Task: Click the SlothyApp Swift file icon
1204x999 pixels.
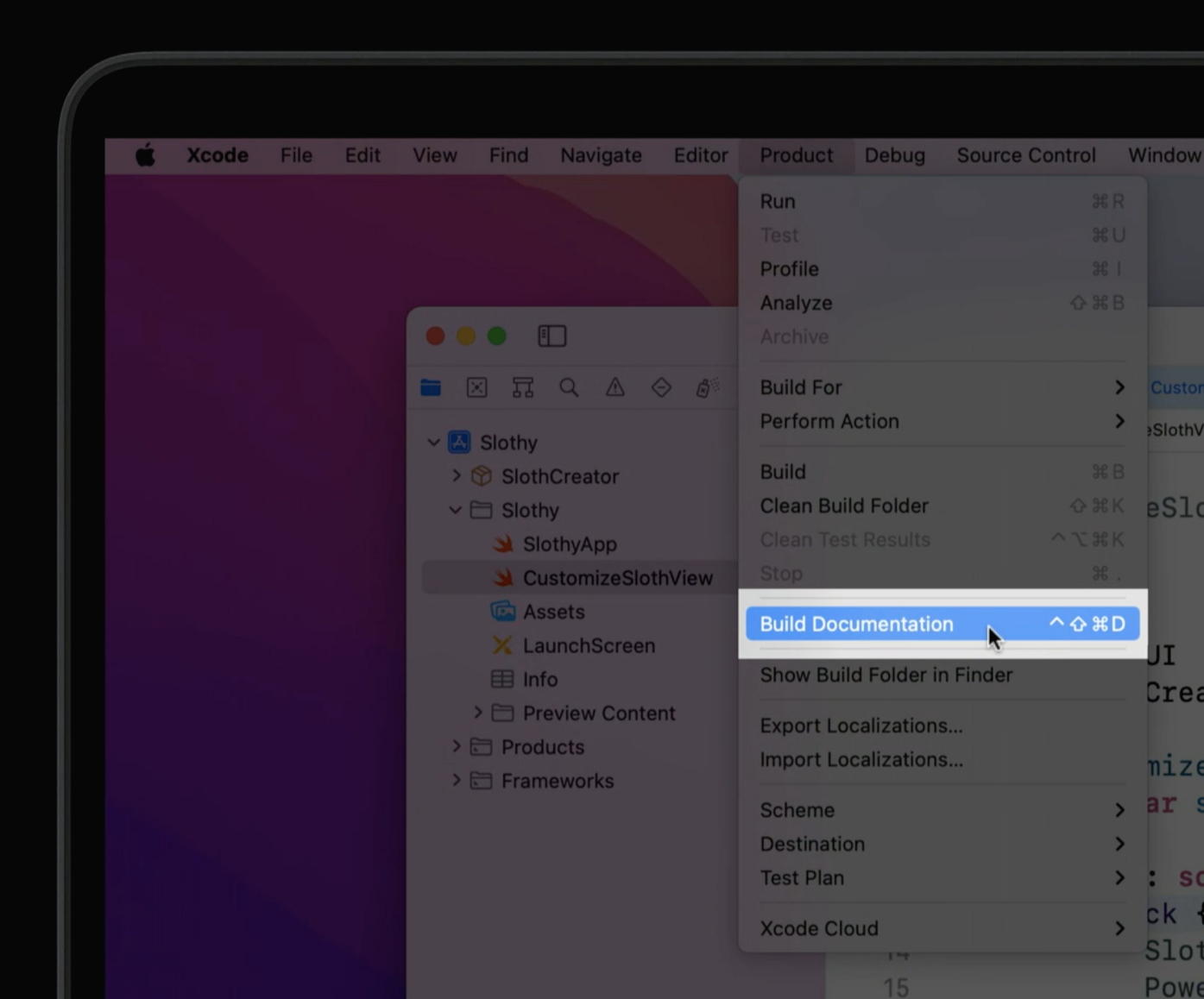Action: pyautogui.click(x=503, y=544)
